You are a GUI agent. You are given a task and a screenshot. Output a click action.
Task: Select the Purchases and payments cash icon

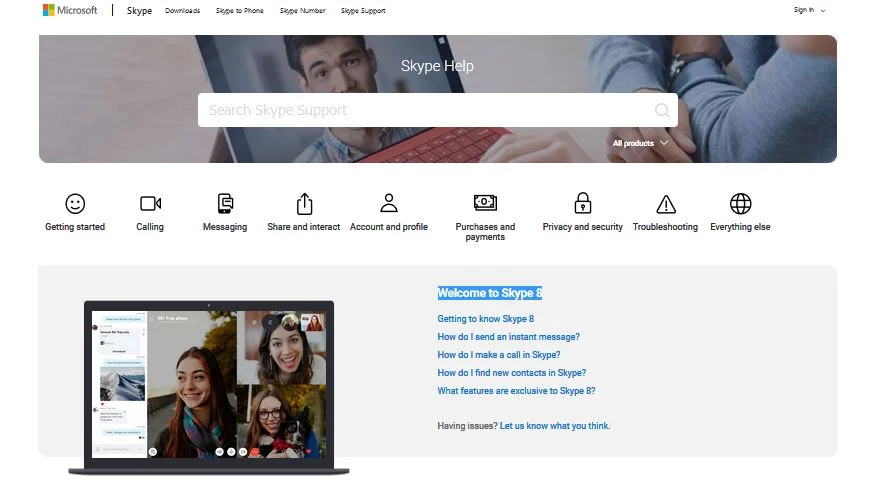pos(485,202)
